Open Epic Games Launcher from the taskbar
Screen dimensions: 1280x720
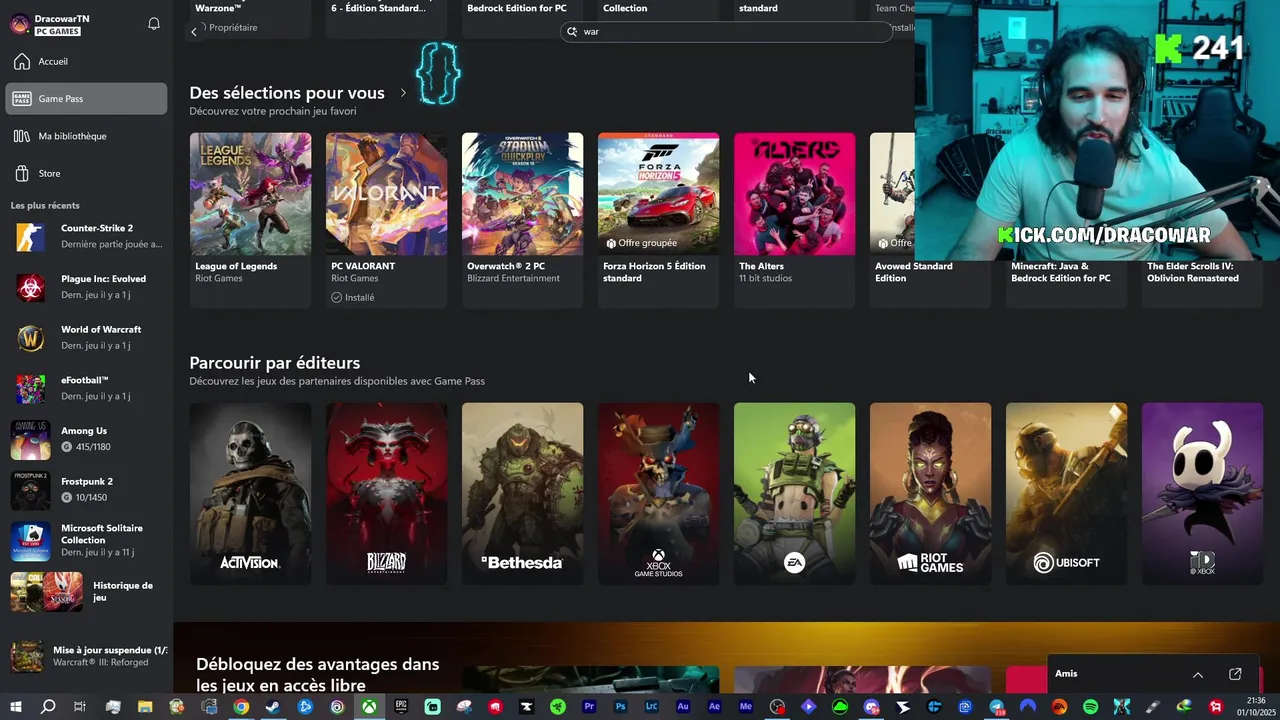pos(401,707)
